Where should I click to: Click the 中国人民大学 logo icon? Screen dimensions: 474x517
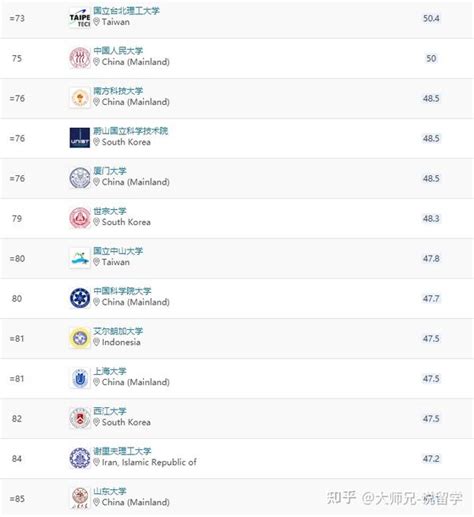click(80, 58)
